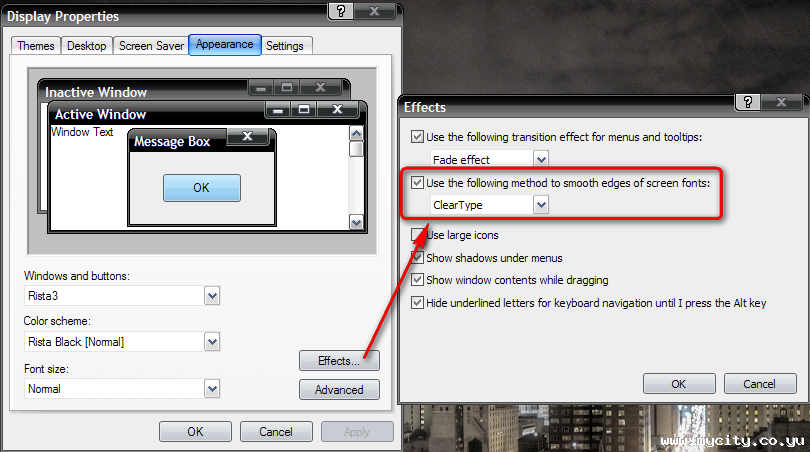Image resolution: width=810 pixels, height=452 pixels.
Task: Click the Effects dialog help question mark icon
Action: [x=747, y=102]
